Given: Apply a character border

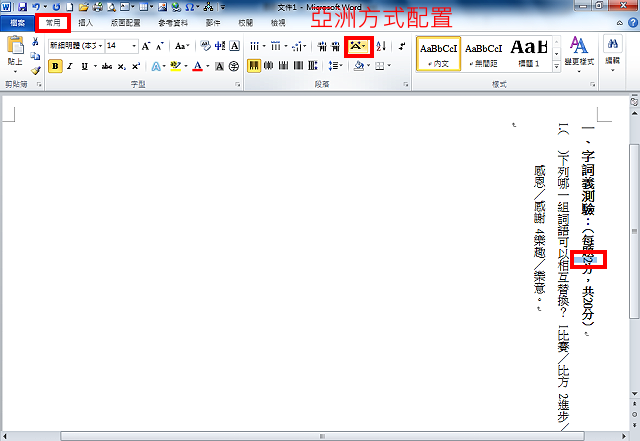Looking at the screenshot, I should pyautogui.click(x=235, y=46).
